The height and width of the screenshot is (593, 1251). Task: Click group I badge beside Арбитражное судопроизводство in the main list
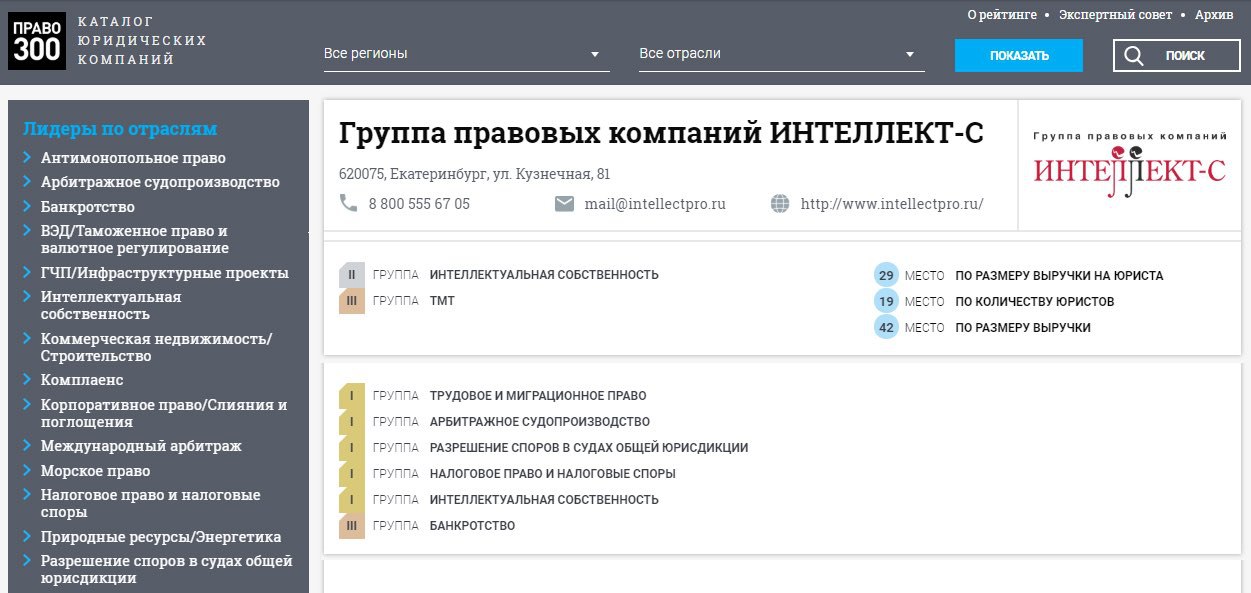tap(352, 422)
